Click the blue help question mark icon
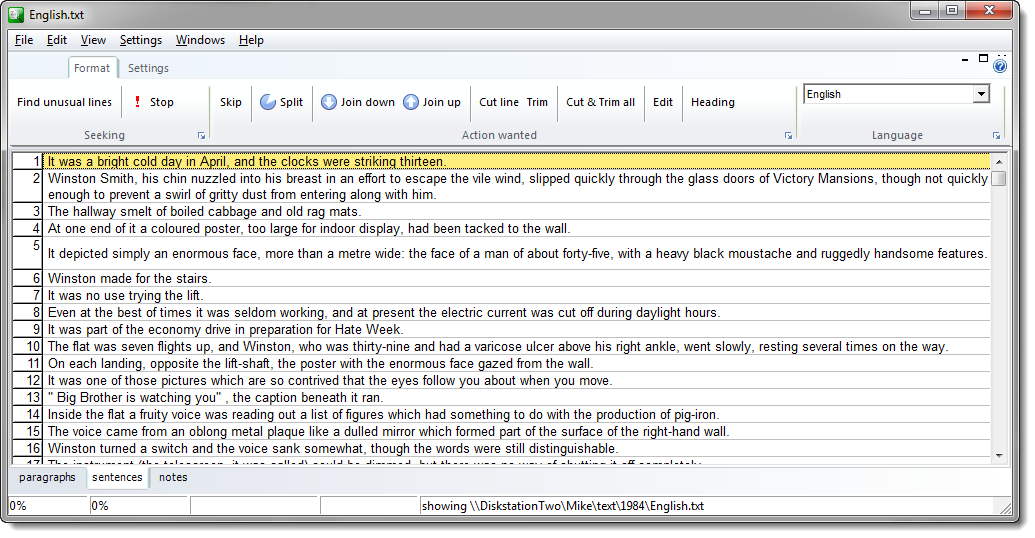 click(1000, 66)
